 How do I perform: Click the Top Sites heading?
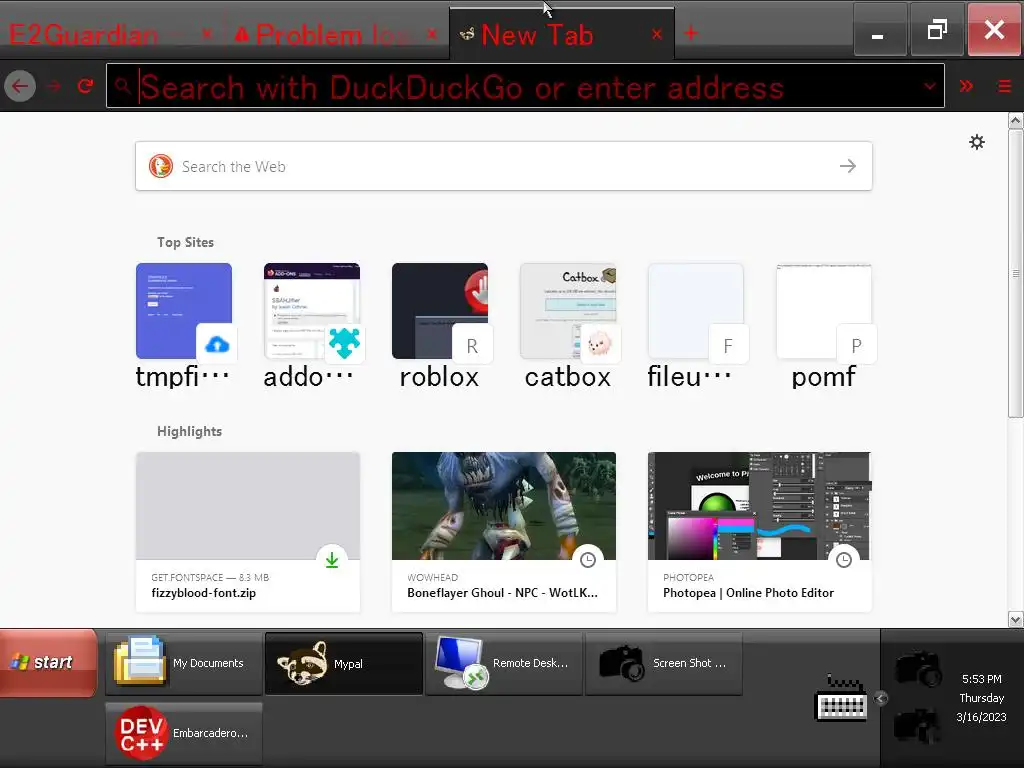pos(185,242)
